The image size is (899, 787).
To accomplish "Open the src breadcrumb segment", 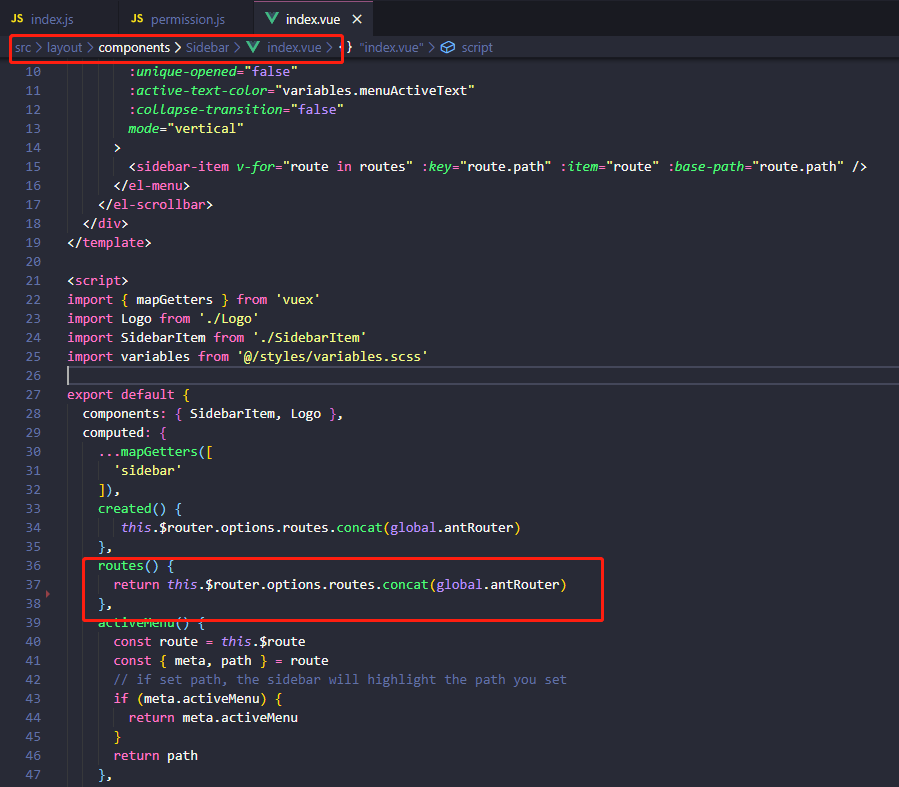I will 23,48.
